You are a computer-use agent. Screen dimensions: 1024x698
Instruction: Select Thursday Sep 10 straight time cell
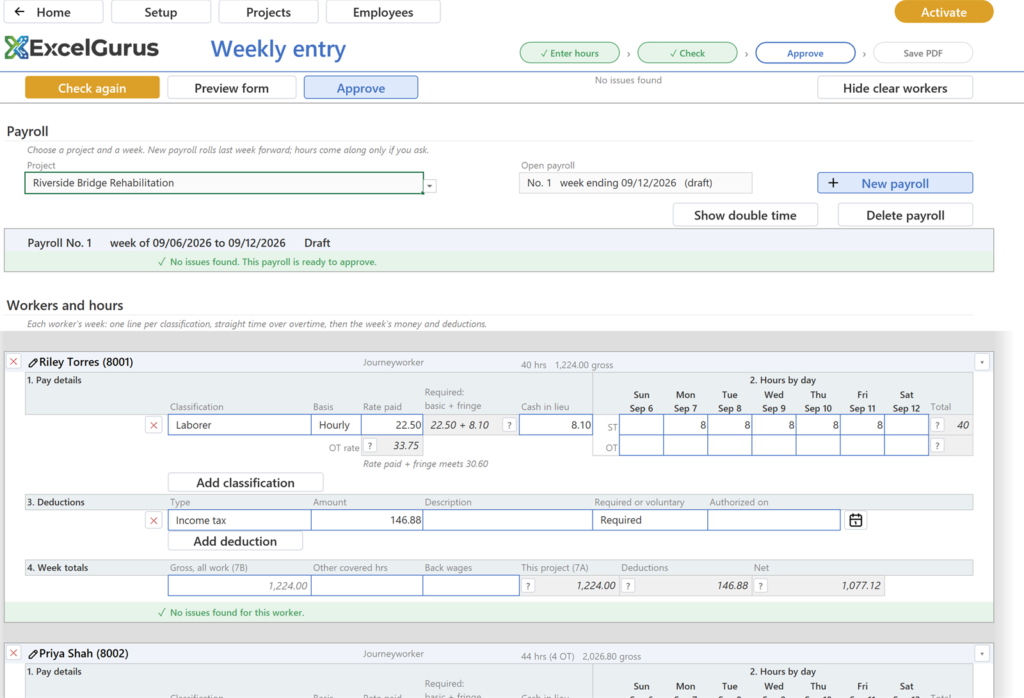point(818,425)
